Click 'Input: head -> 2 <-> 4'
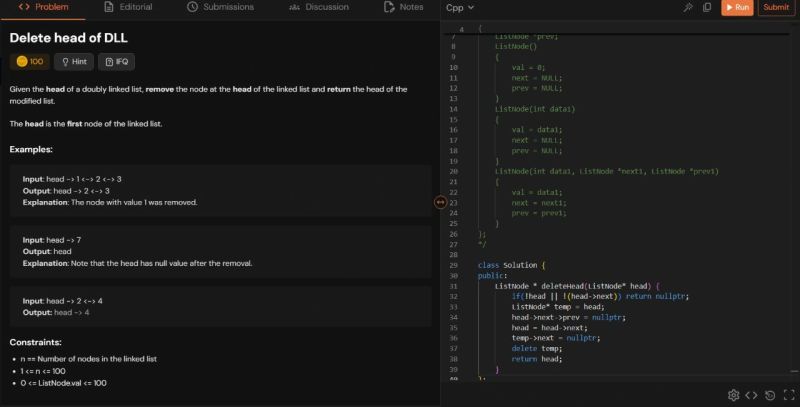The height and width of the screenshot is (407, 800). (62, 301)
